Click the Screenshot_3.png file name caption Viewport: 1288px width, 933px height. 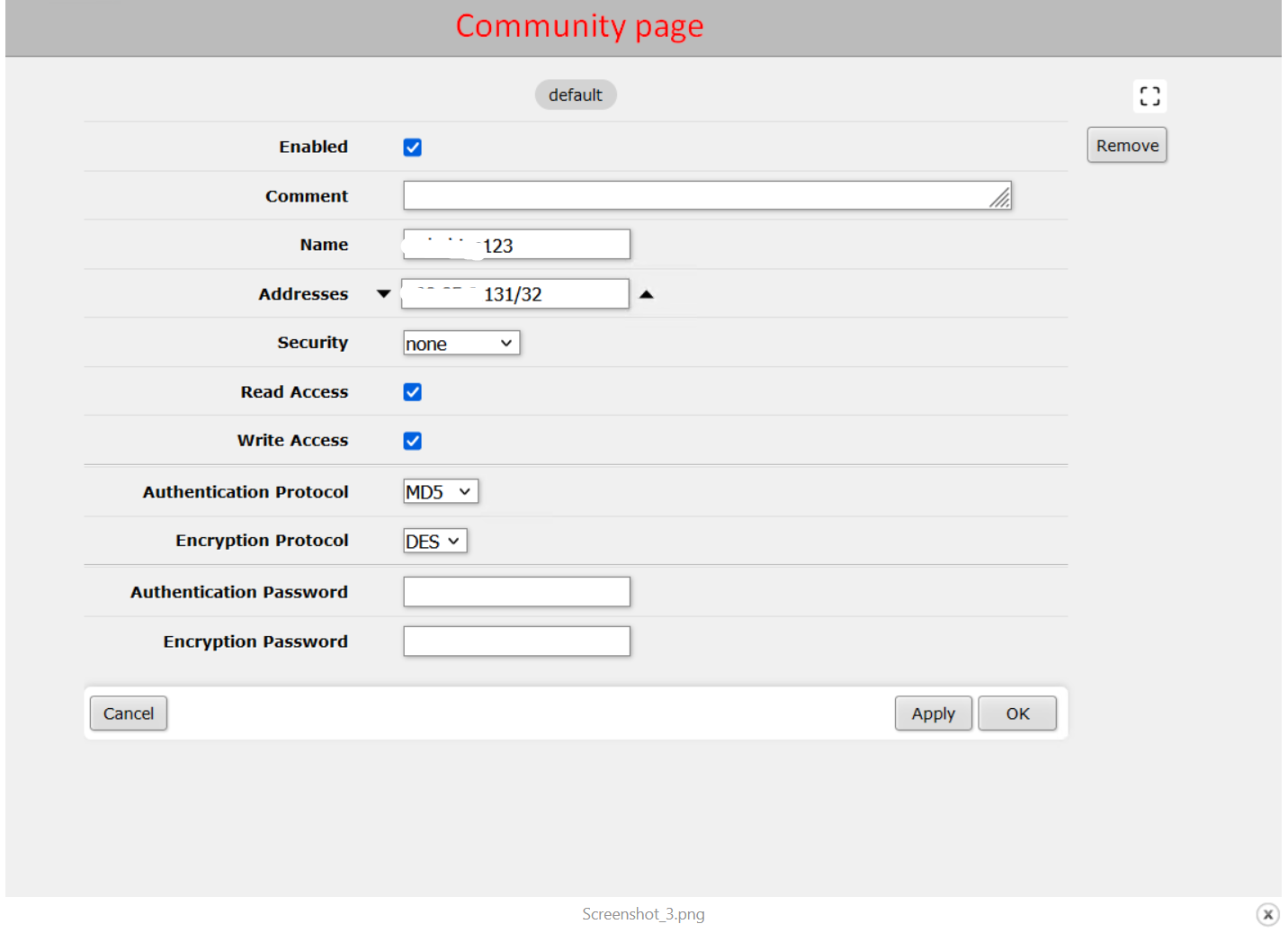pos(643,914)
